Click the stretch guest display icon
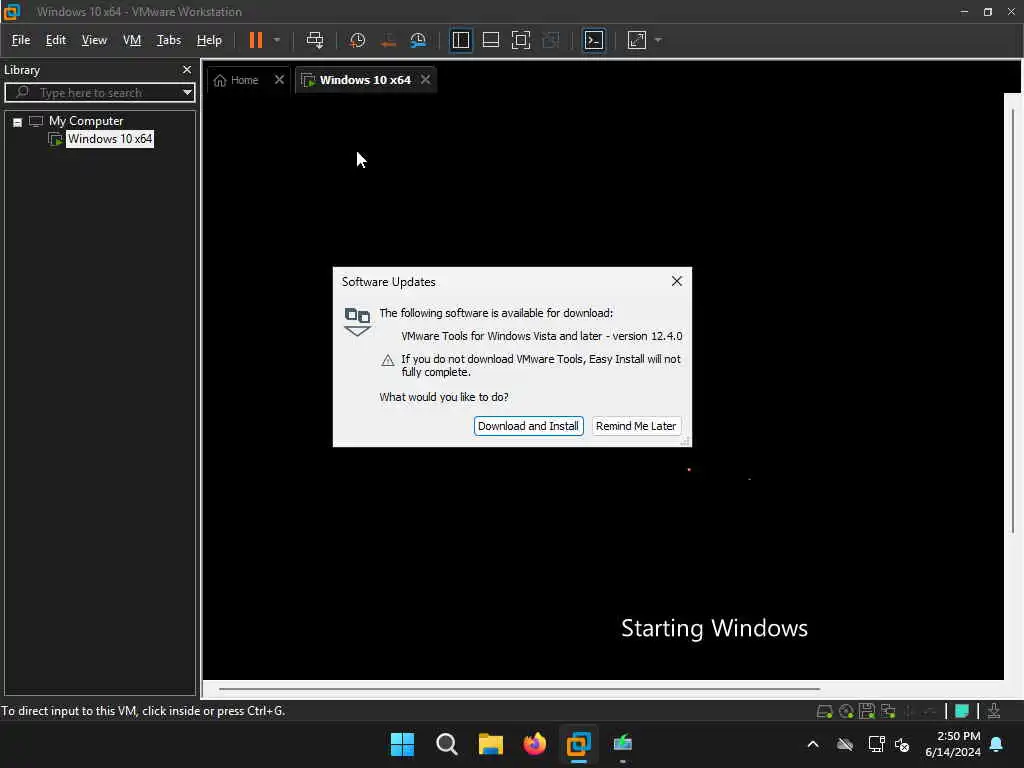Image resolution: width=1024 pixels, height=768 pixels. point(637,40)
